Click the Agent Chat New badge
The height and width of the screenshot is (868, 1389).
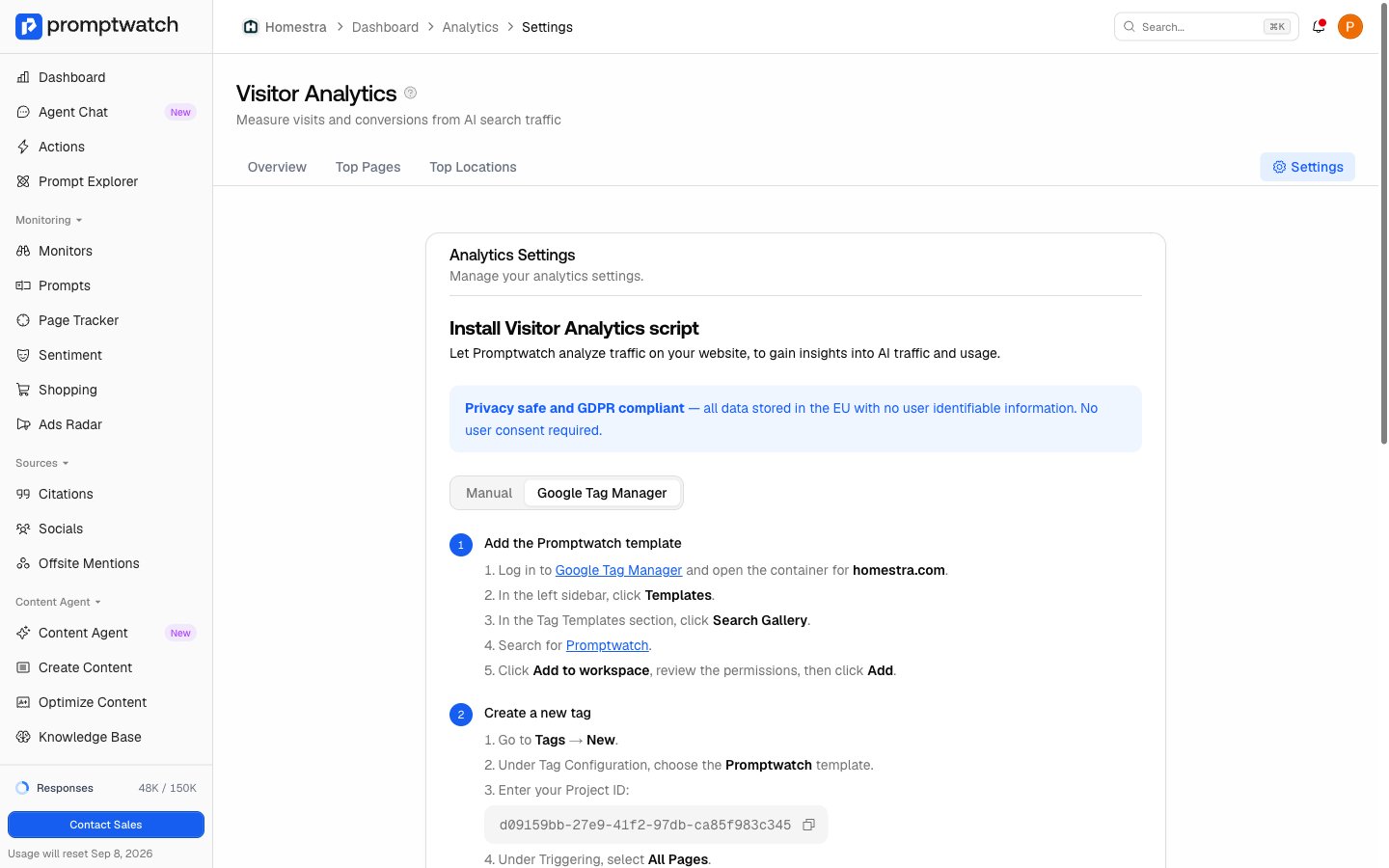[x=180, y=112]
